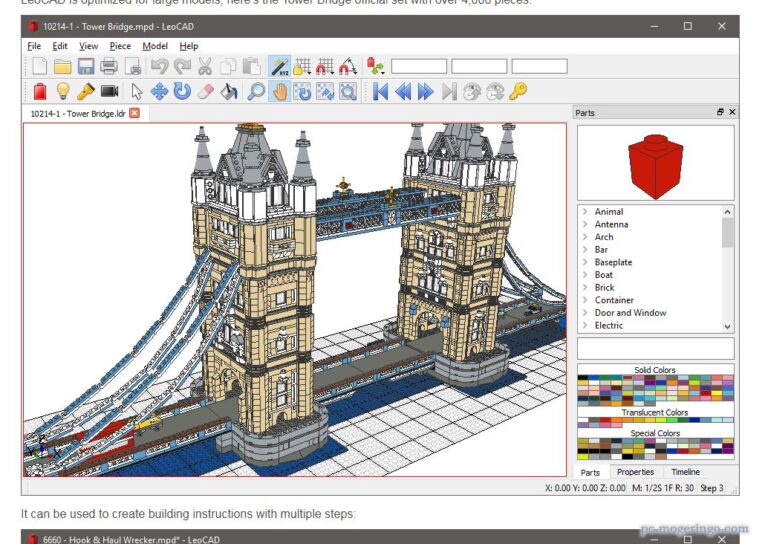Close the Tower Bridge.ldr document tab
The height and width of the screenshot is (544, 768).
click(x=134, y=113)
